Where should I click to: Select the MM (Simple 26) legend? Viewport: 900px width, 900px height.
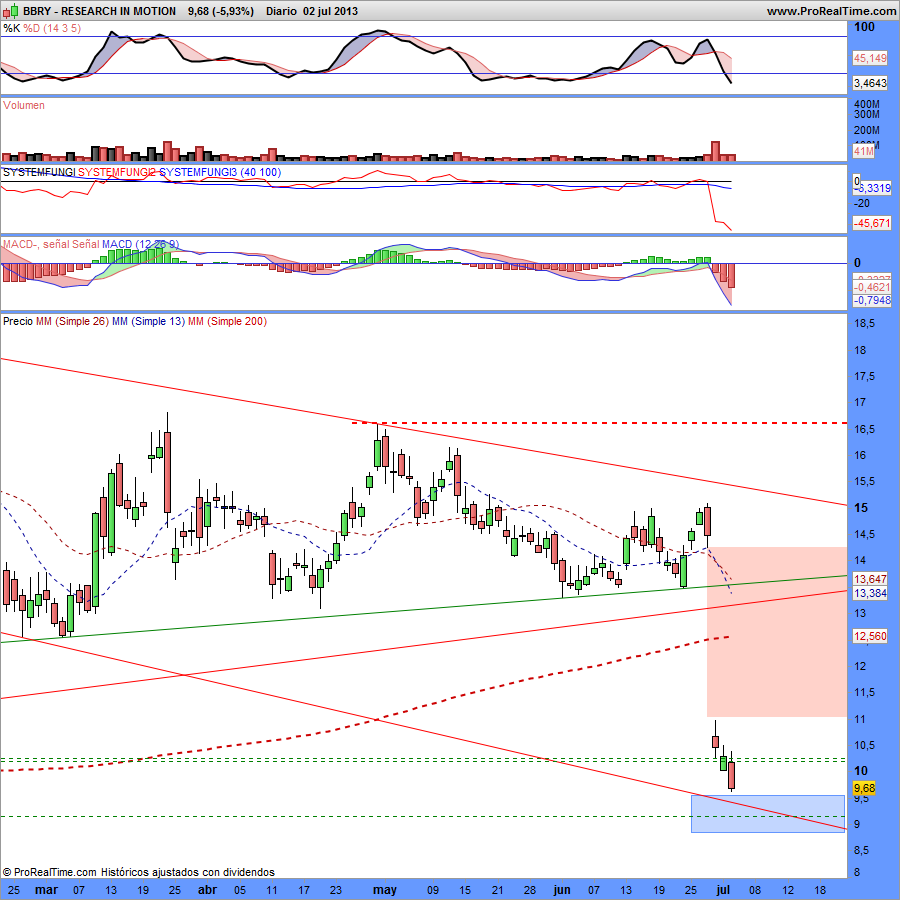click(72, 321)
